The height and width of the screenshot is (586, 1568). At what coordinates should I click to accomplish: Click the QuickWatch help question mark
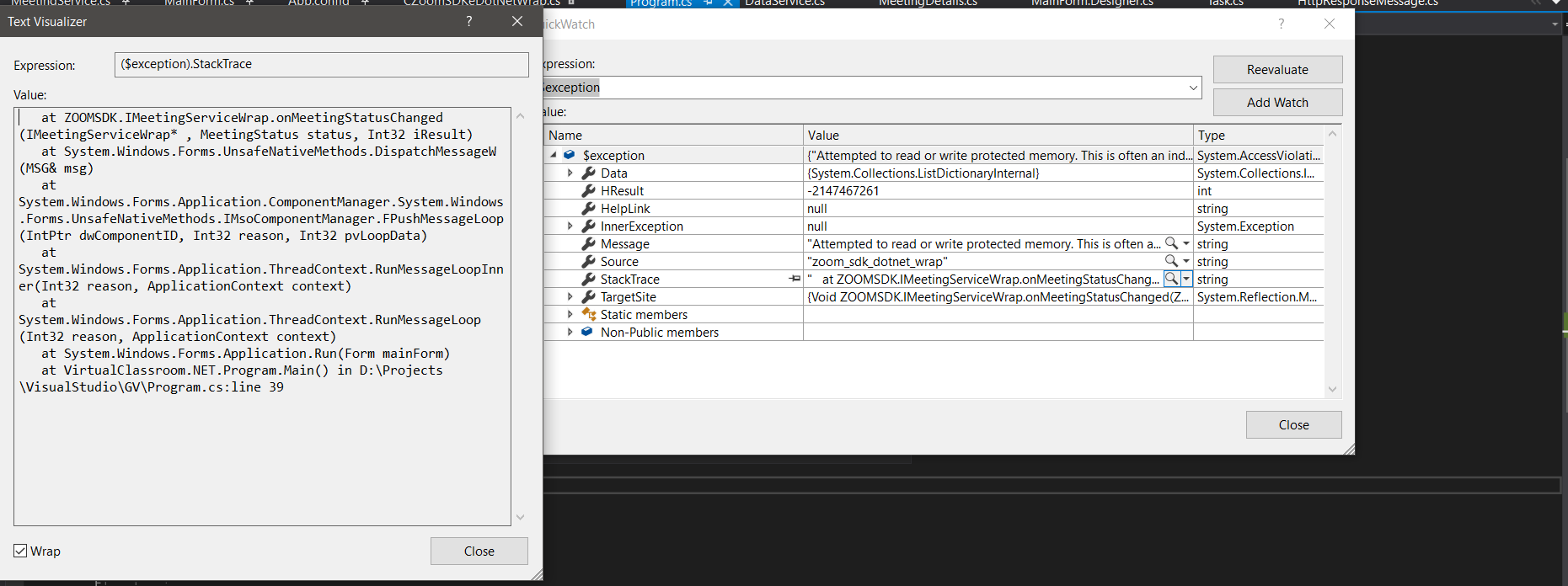[x=1282, y=24]
